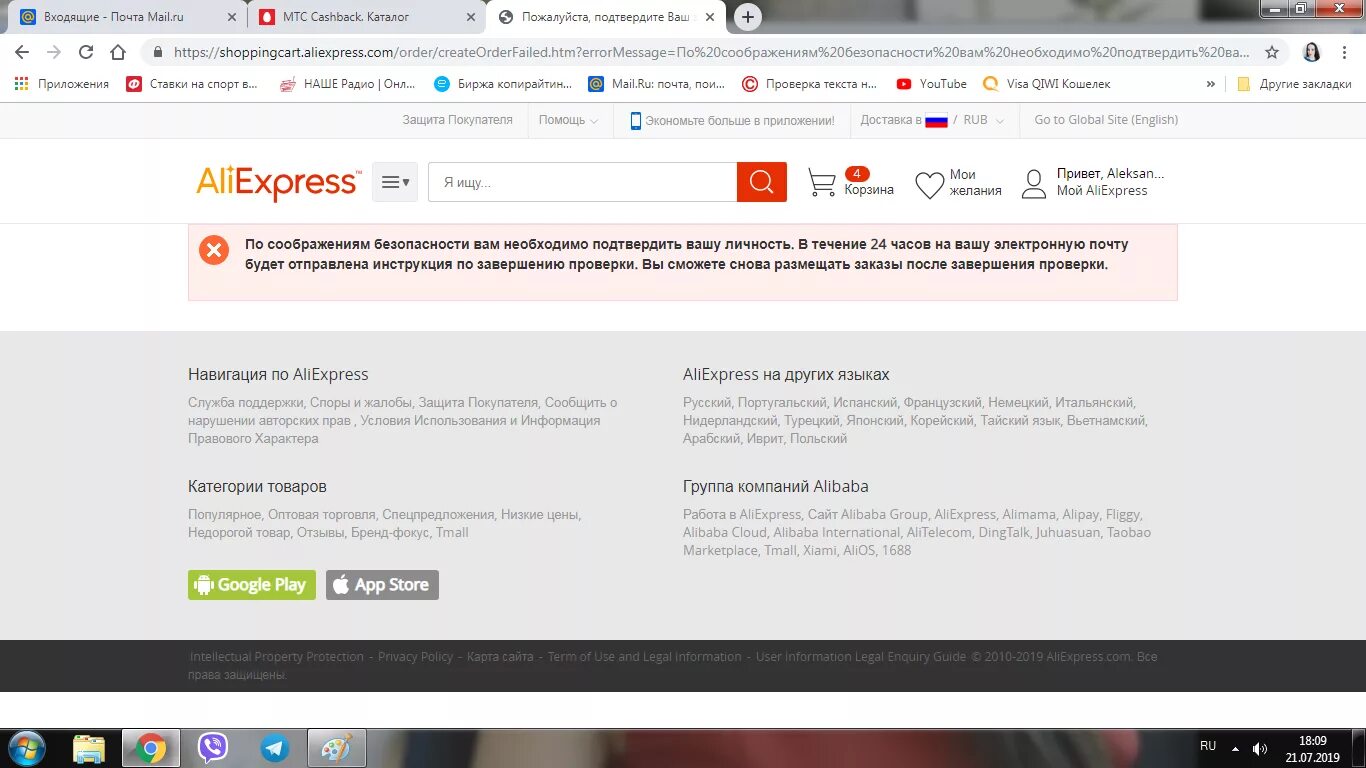Close the Mail.ru tab
This screenshot has width=1366, height=768.
click(x=232, y=17)
